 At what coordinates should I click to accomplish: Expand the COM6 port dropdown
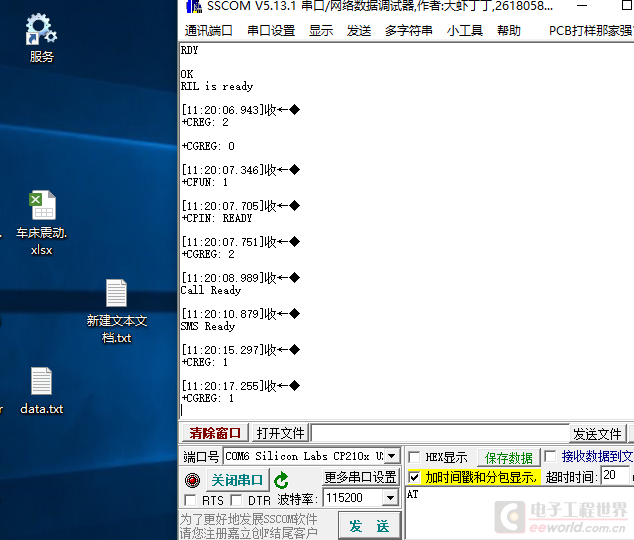tap(391, 456)
